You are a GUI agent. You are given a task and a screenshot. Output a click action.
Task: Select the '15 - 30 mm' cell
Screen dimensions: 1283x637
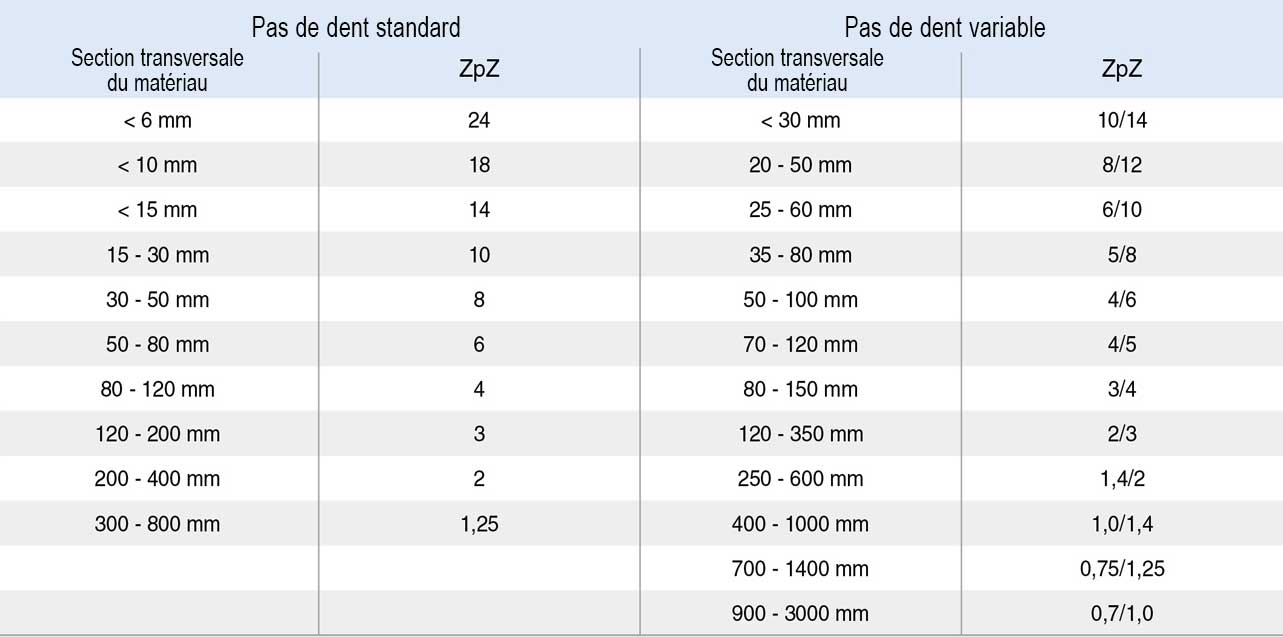(158, 255)
